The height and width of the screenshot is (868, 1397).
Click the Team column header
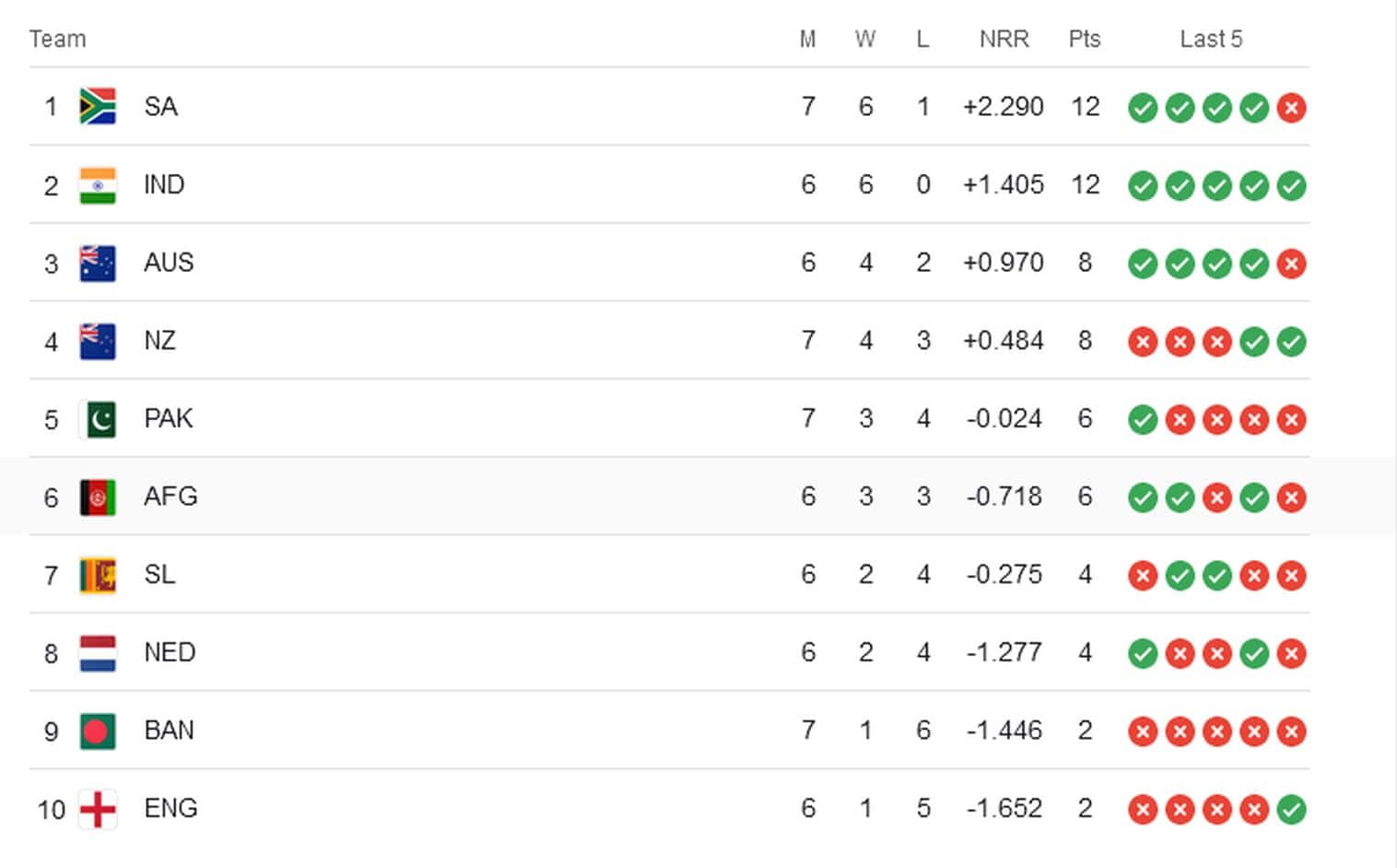click(57, 39)
